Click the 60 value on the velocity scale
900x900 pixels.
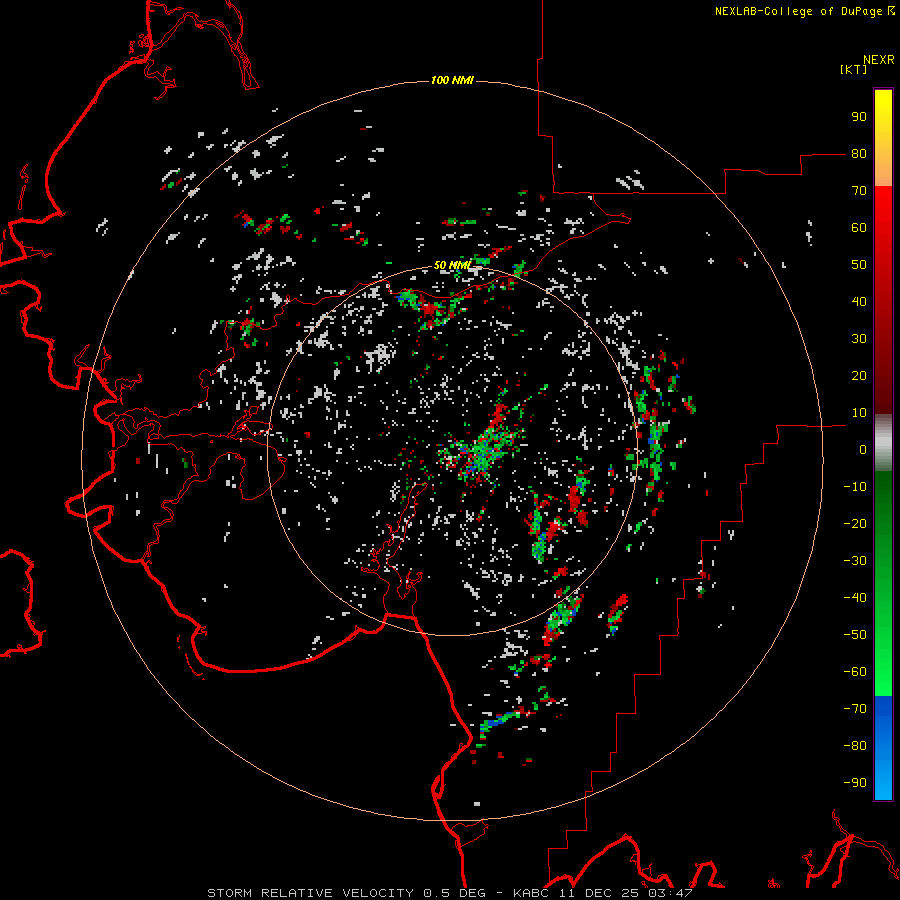pyautogui.click(x=859, y=227)
